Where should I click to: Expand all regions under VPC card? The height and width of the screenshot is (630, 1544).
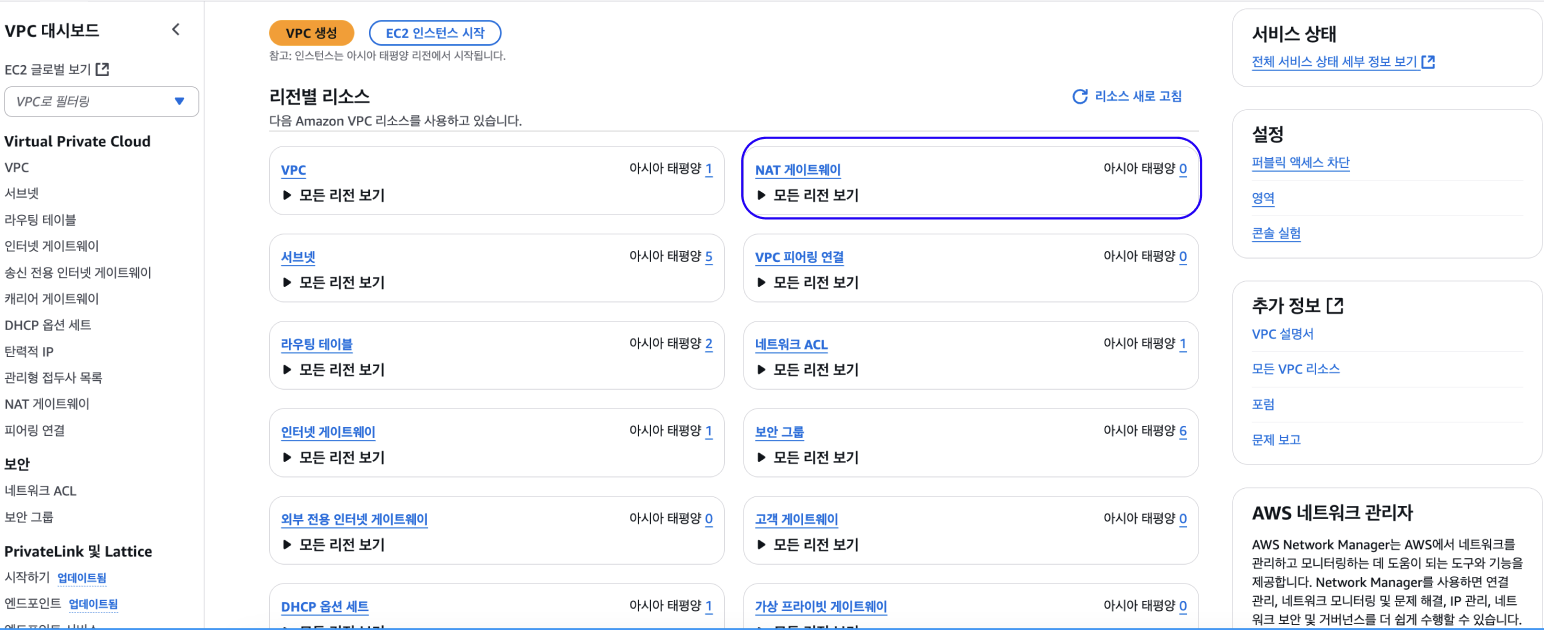[x=288, y=195]
